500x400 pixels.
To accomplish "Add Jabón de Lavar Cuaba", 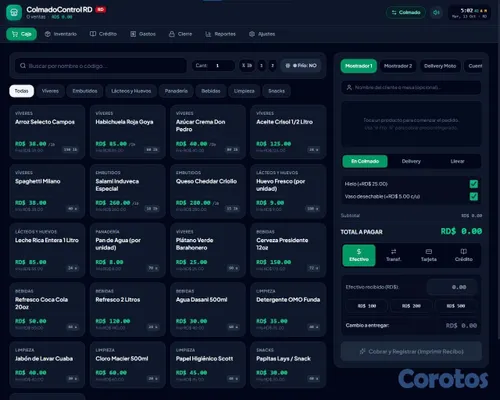I will tap(47, 365).
